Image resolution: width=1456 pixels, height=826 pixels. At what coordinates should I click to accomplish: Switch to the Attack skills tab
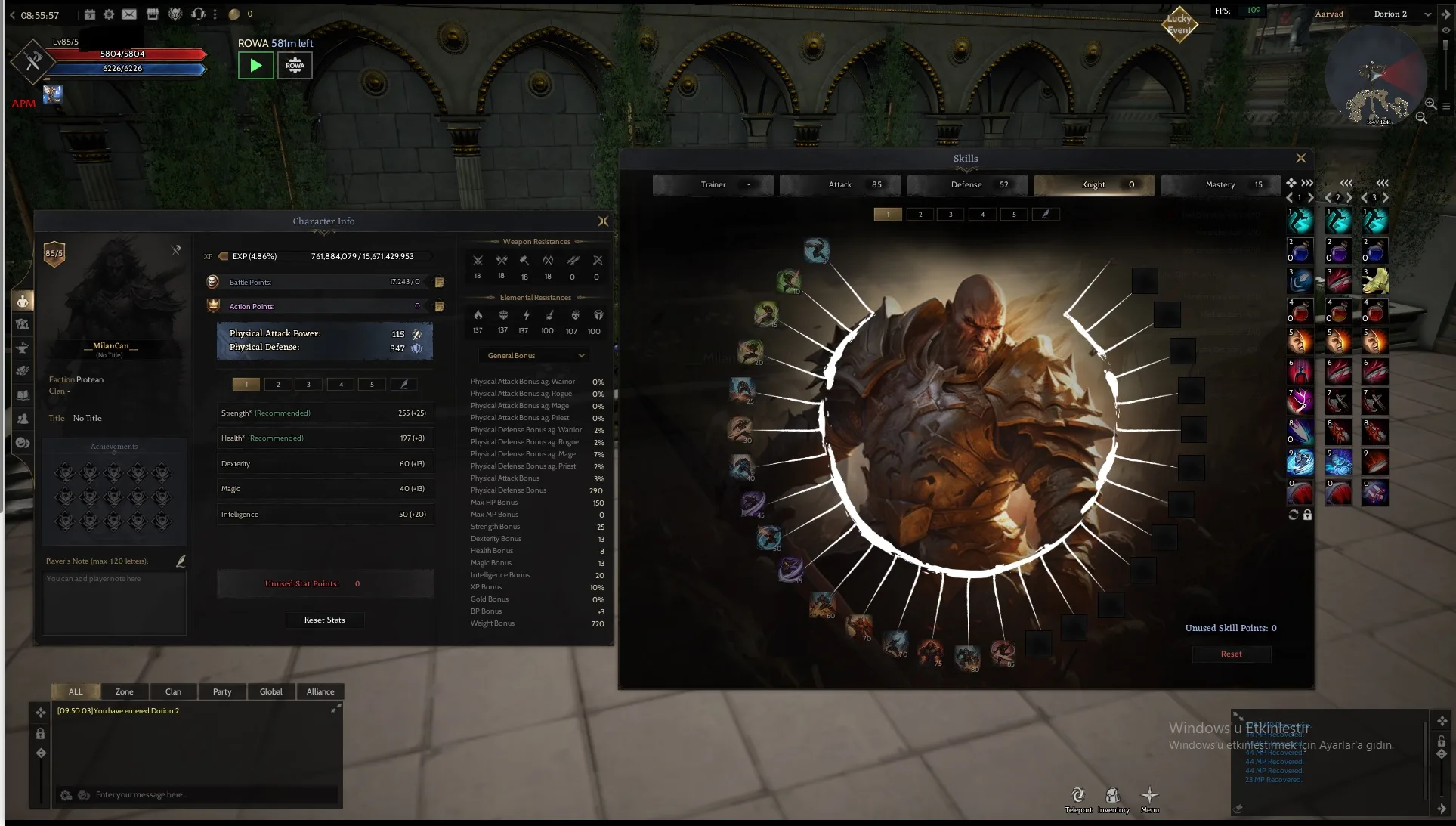tap(839, 185)
